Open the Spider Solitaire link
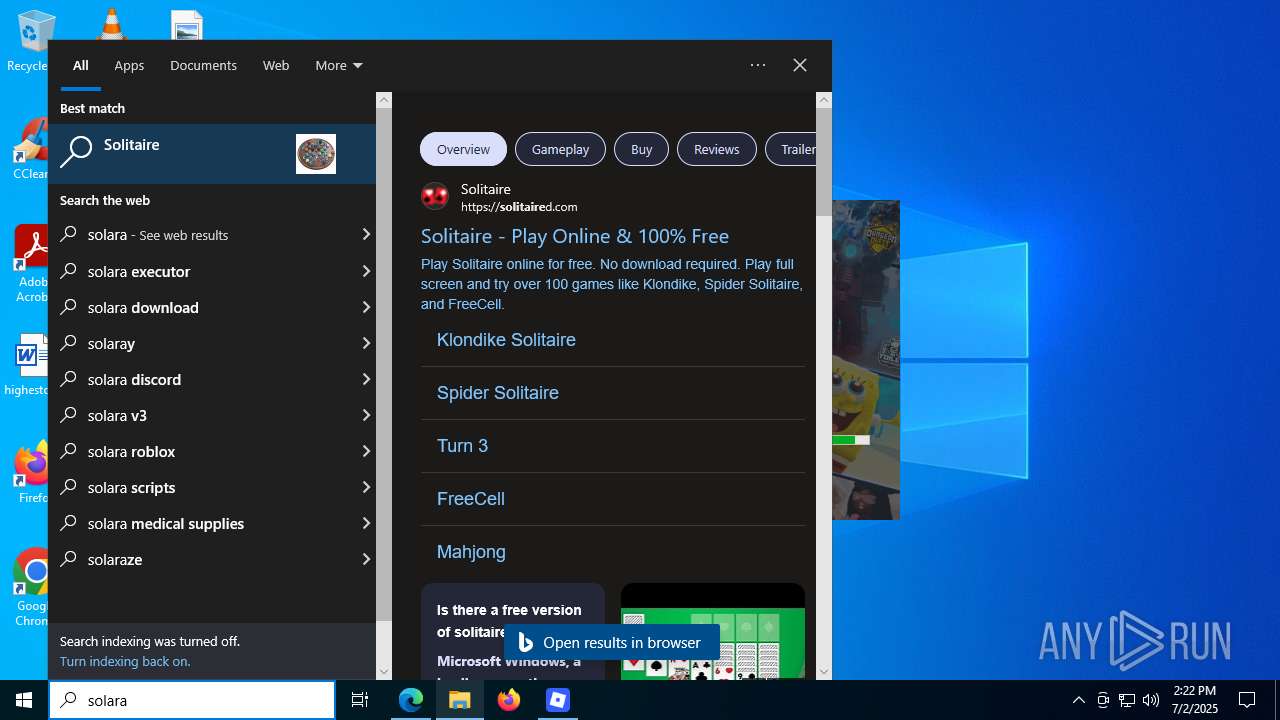 pos(498,393)
